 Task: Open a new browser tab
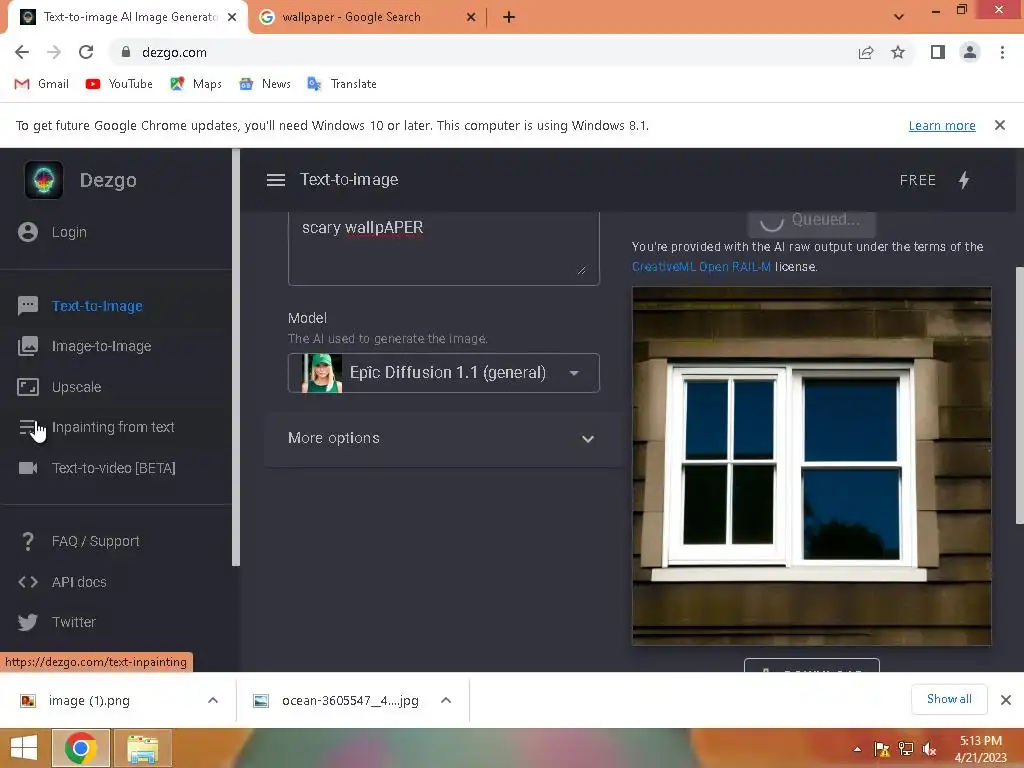[509, 17]
